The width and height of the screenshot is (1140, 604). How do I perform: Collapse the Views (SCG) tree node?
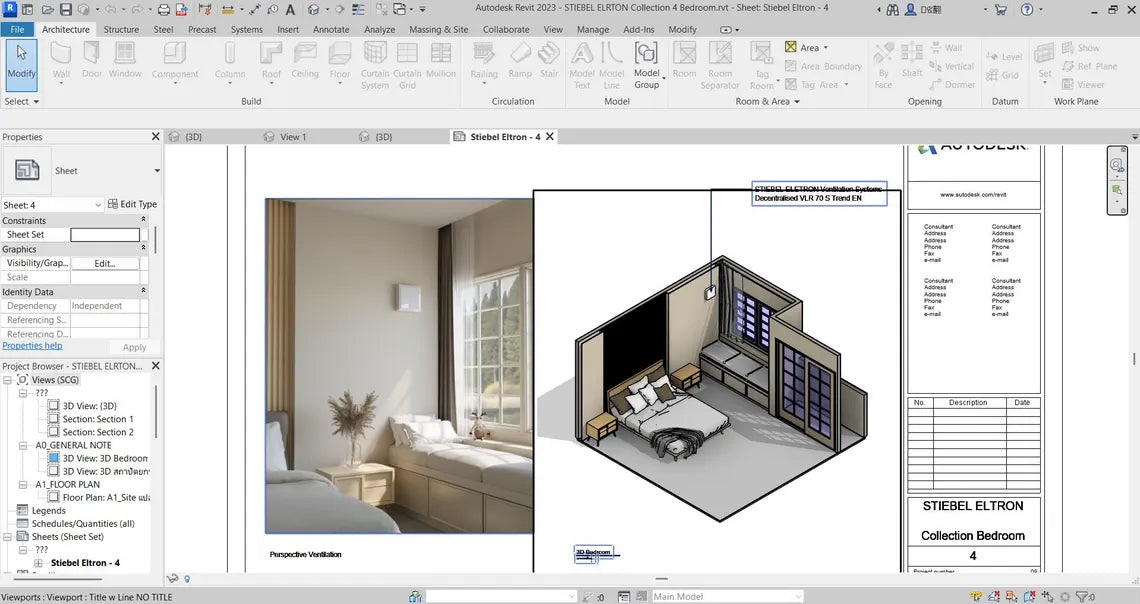7,380
